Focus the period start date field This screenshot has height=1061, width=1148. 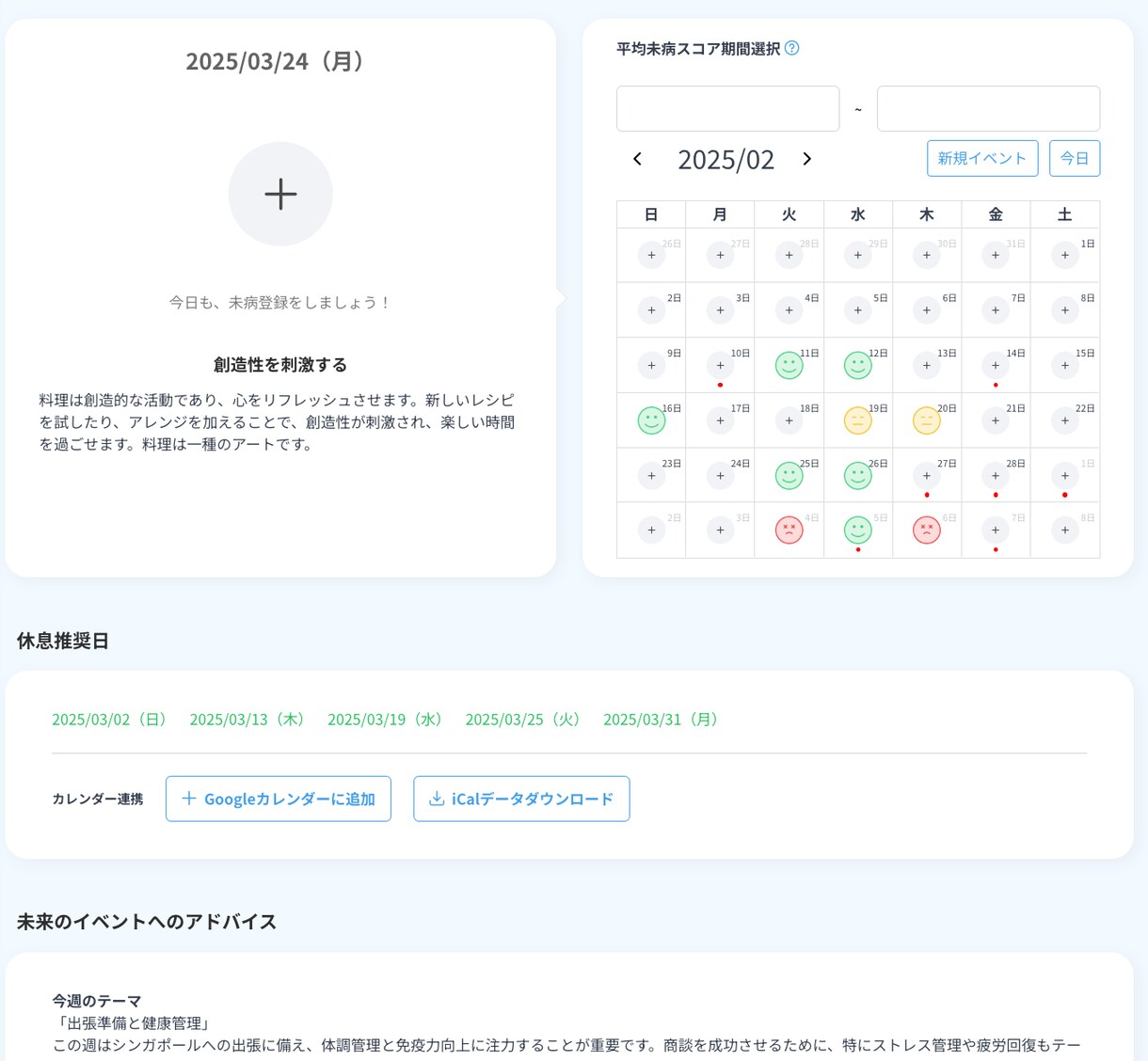point(727,108)
